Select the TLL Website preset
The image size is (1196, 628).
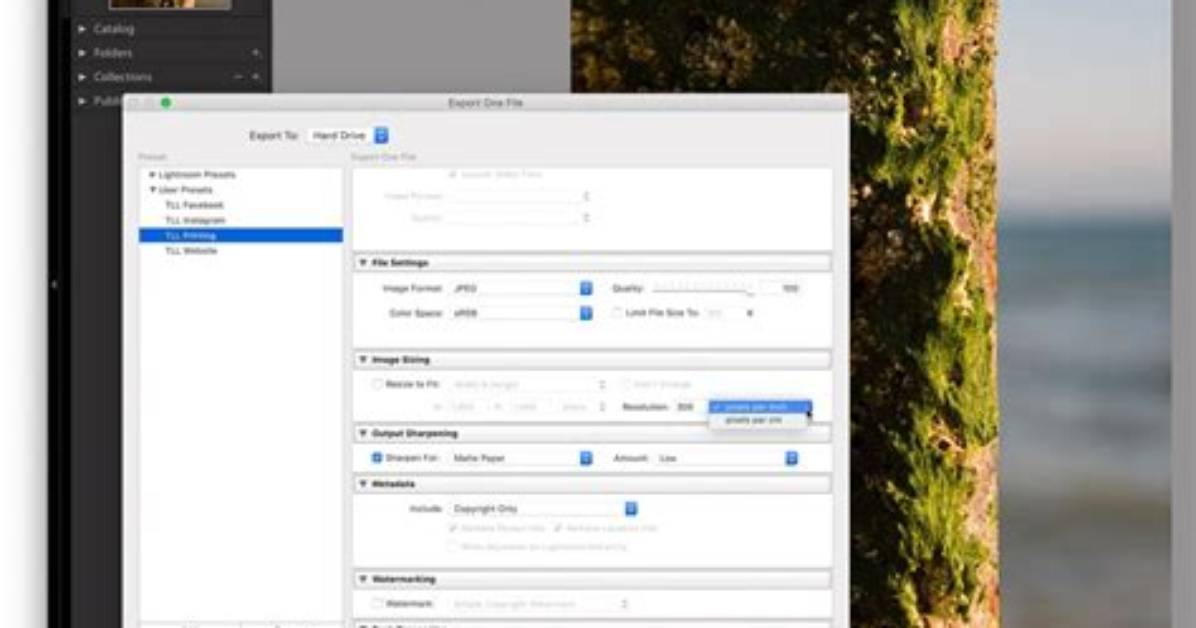tap(191, 251)
